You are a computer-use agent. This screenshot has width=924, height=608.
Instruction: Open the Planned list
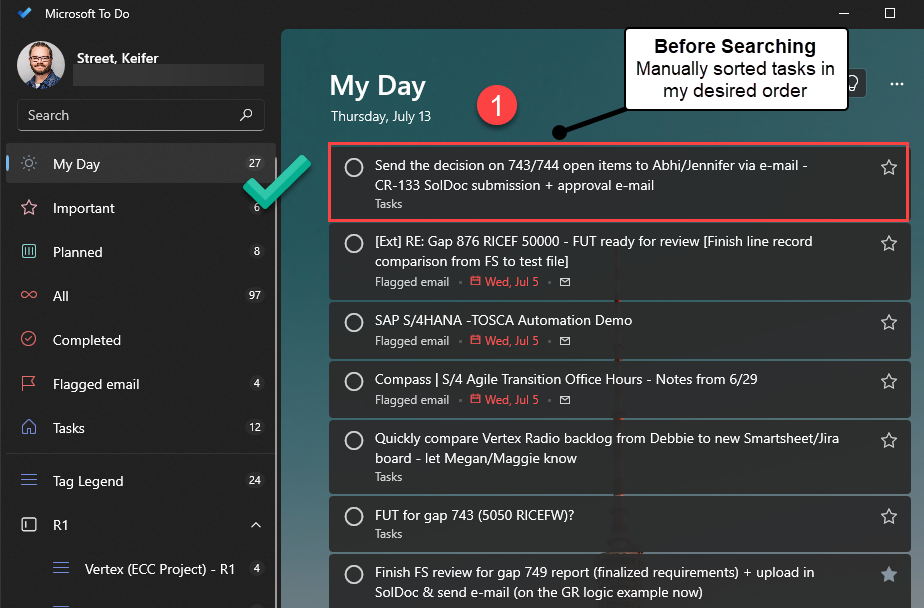click(141, 252)
